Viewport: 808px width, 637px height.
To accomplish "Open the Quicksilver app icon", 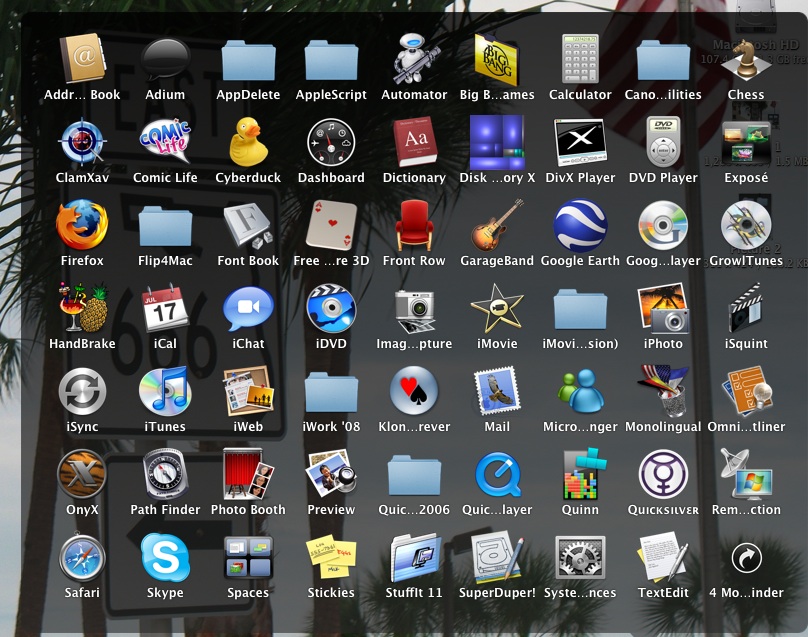I will pos(663,474).
